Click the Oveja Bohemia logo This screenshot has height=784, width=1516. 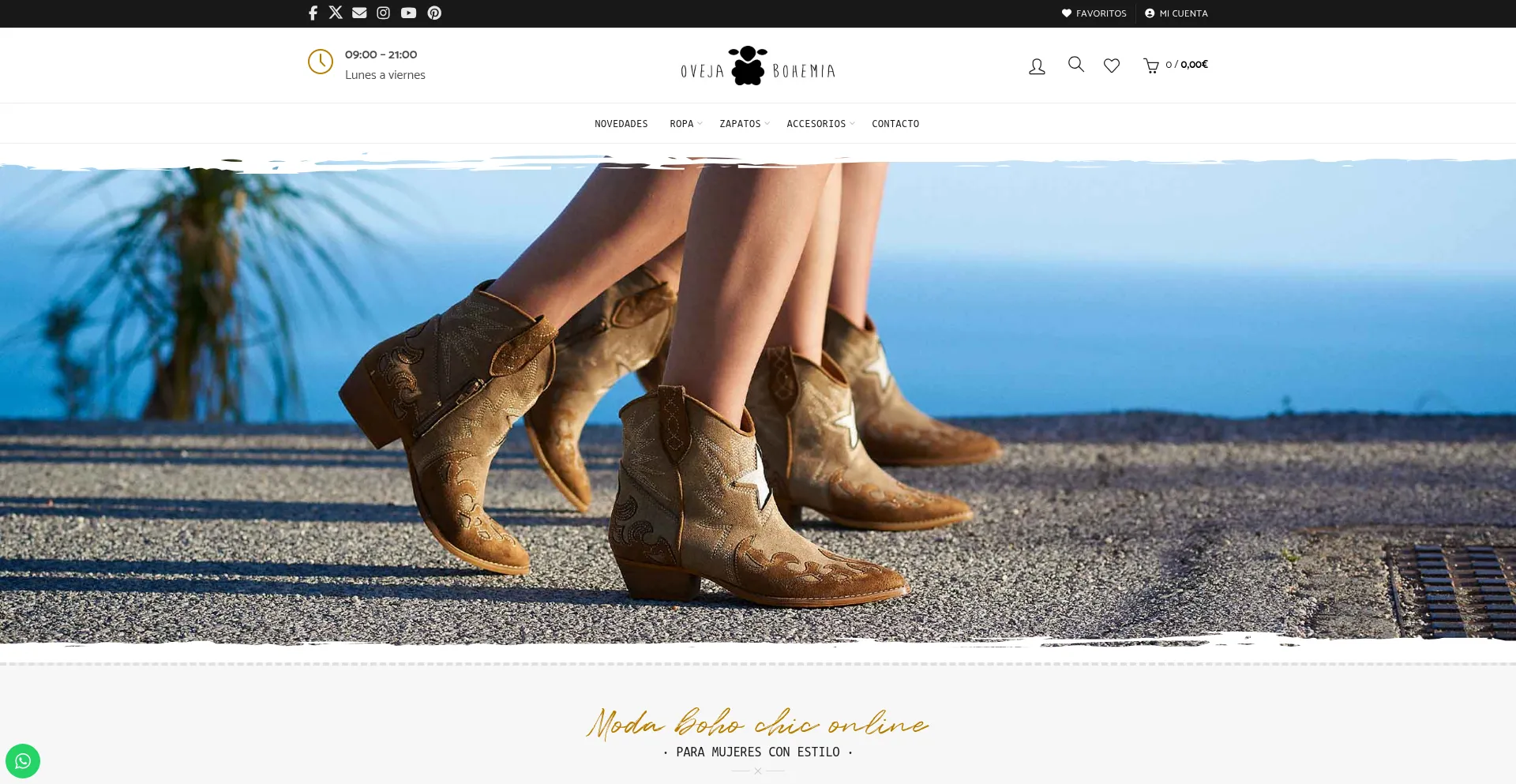pos(758,66)
